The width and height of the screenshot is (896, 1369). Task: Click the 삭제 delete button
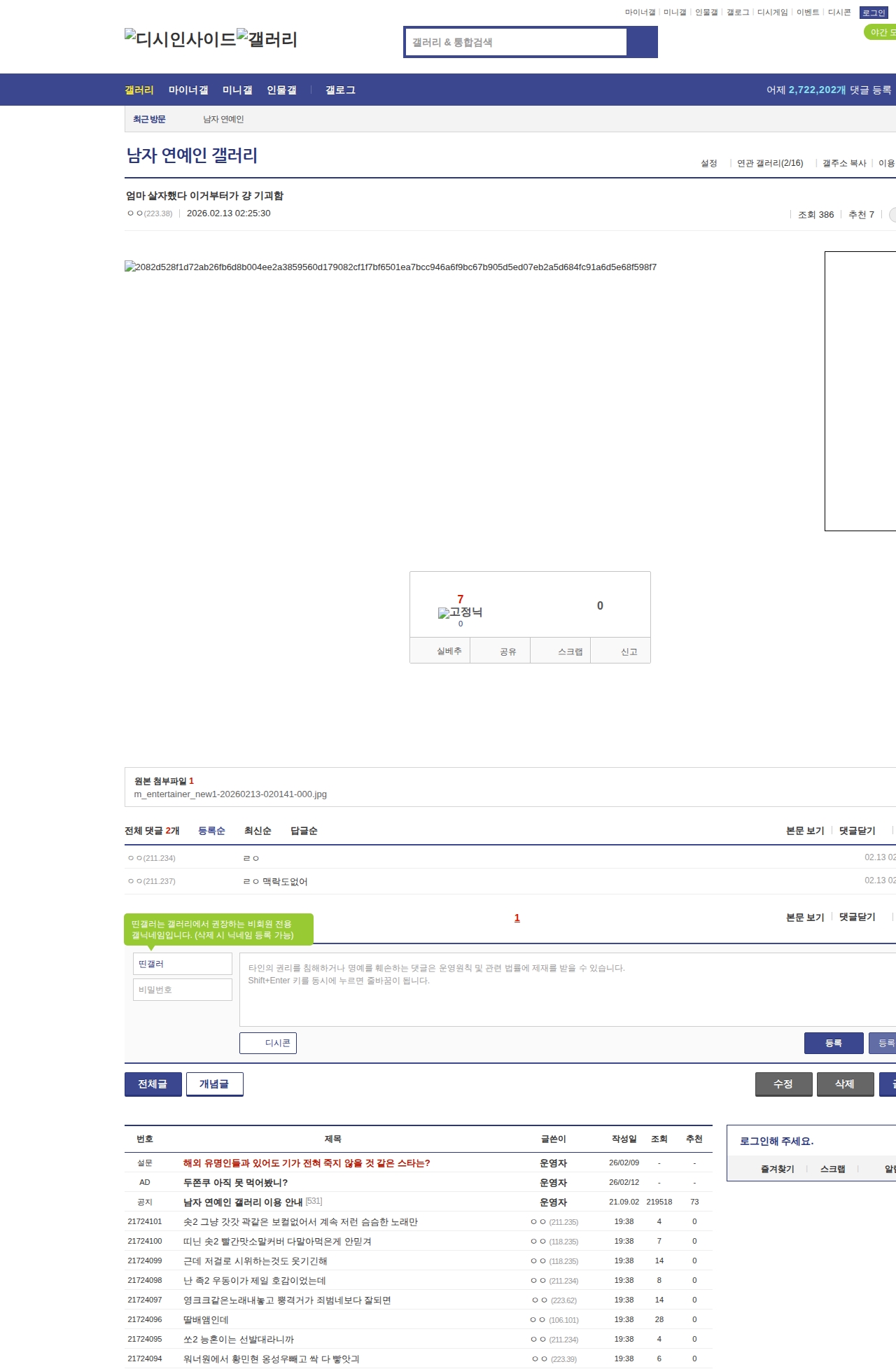tap(846, 1083)
